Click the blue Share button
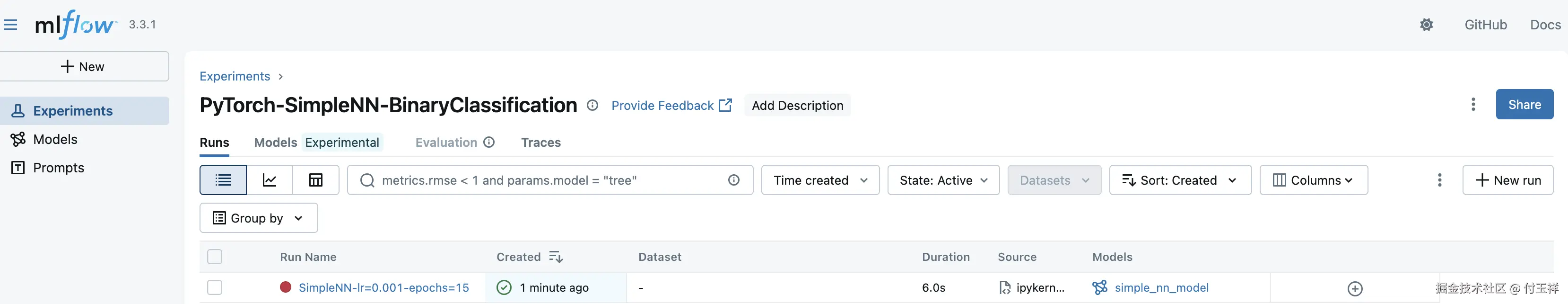This screenshot has width=1568, height=304. (1524, 105)
